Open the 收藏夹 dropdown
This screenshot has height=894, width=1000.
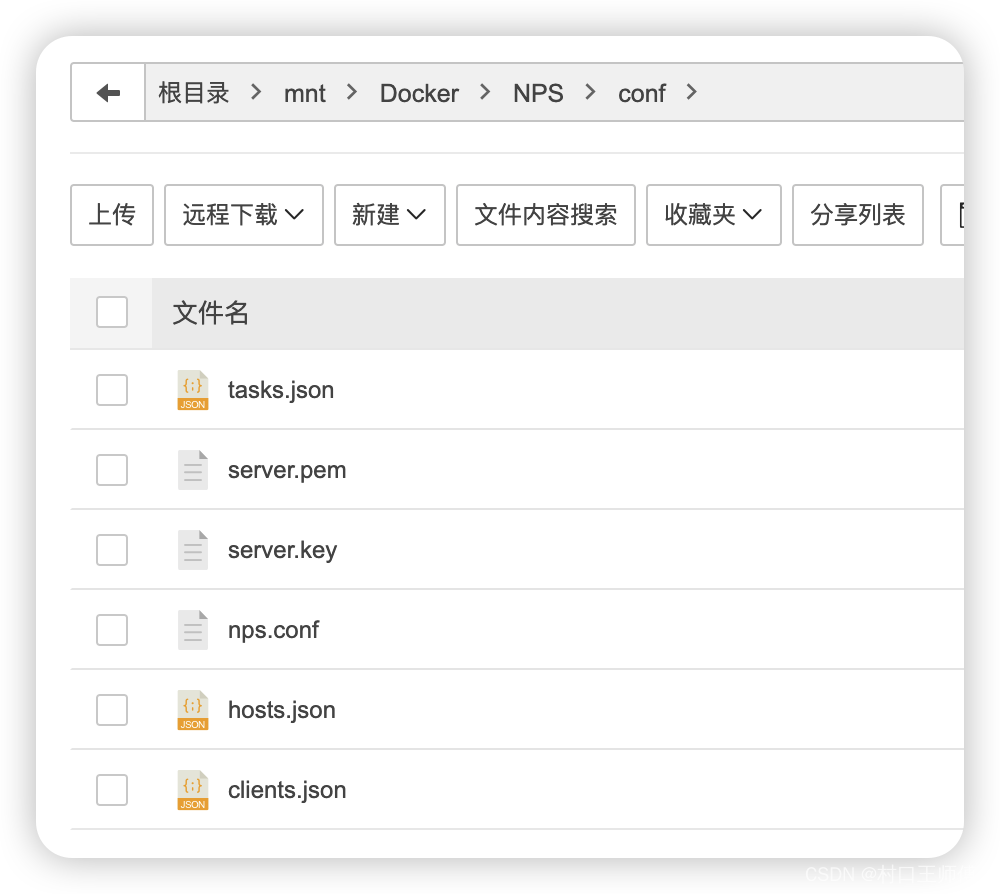coord(713,214)
